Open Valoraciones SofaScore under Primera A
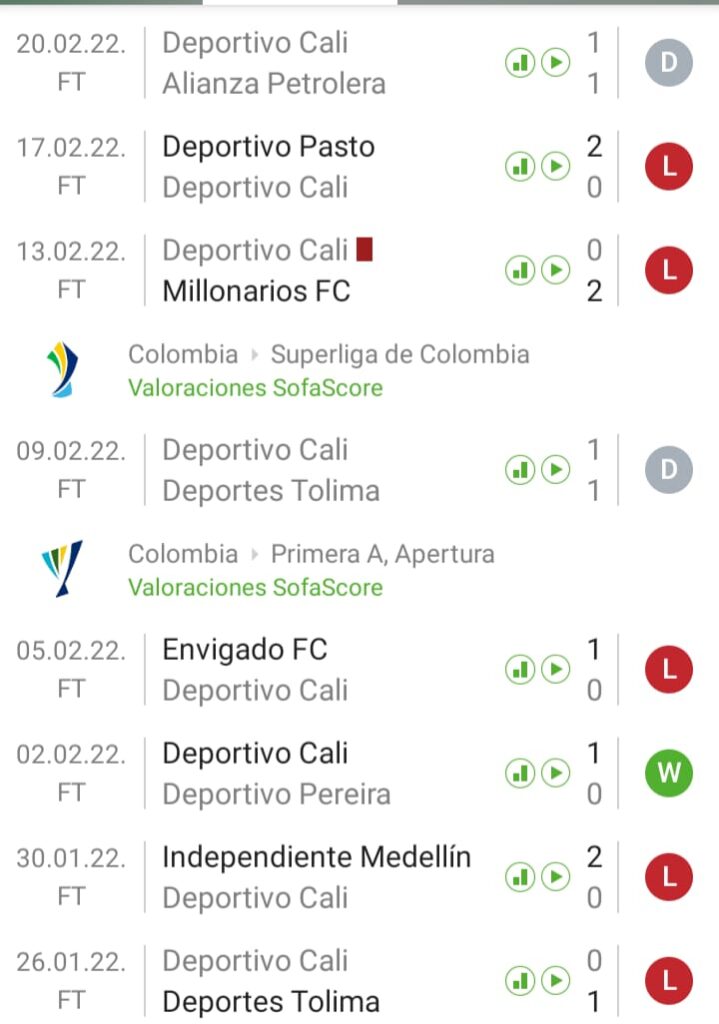Screen dimensions: 719x1024 tap(255, 587)
